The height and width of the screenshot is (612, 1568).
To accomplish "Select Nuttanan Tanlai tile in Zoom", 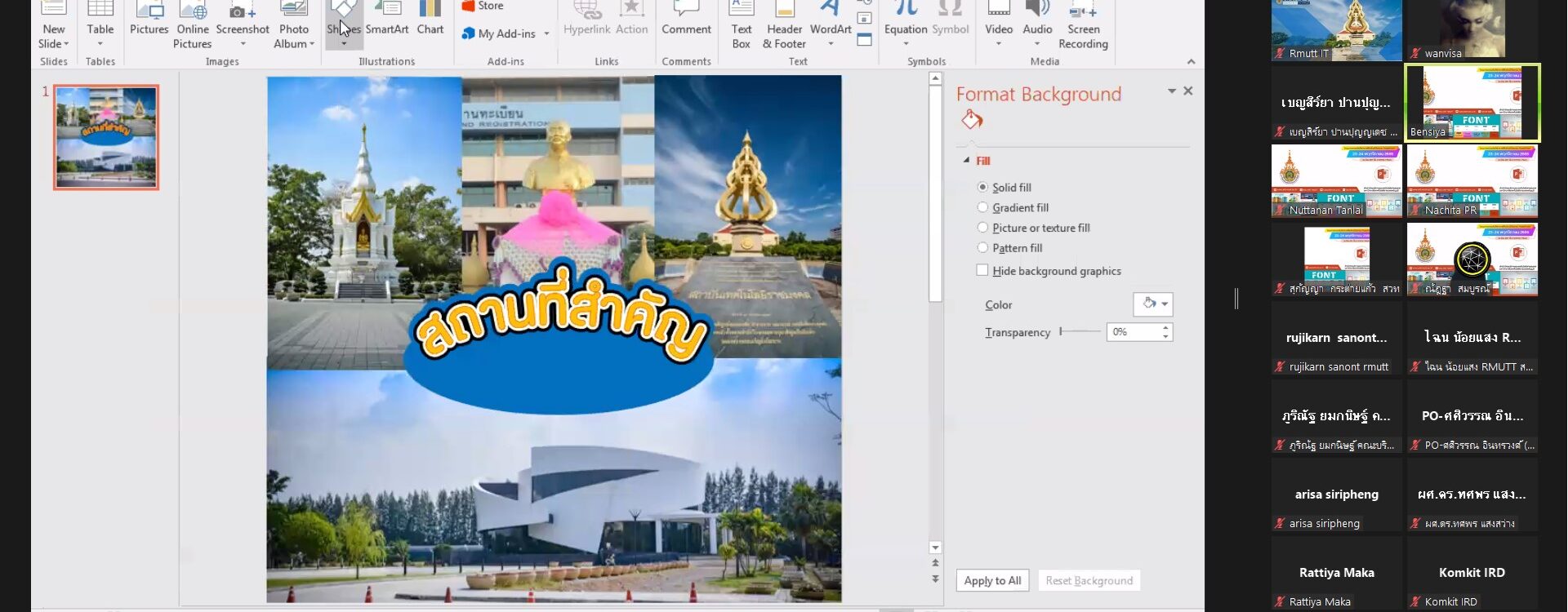I will [x=1337, y=181].
